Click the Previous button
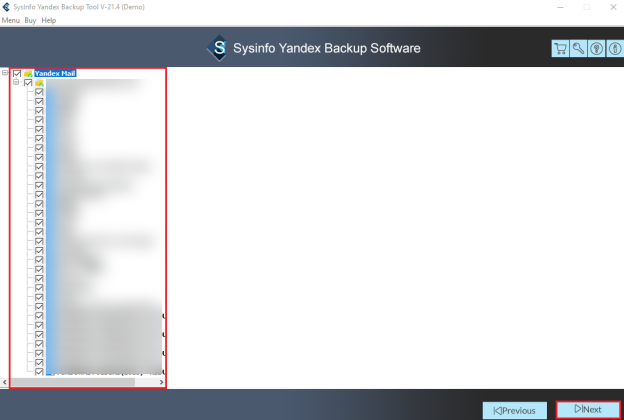The image size is (624, 420). click(515, 410)
